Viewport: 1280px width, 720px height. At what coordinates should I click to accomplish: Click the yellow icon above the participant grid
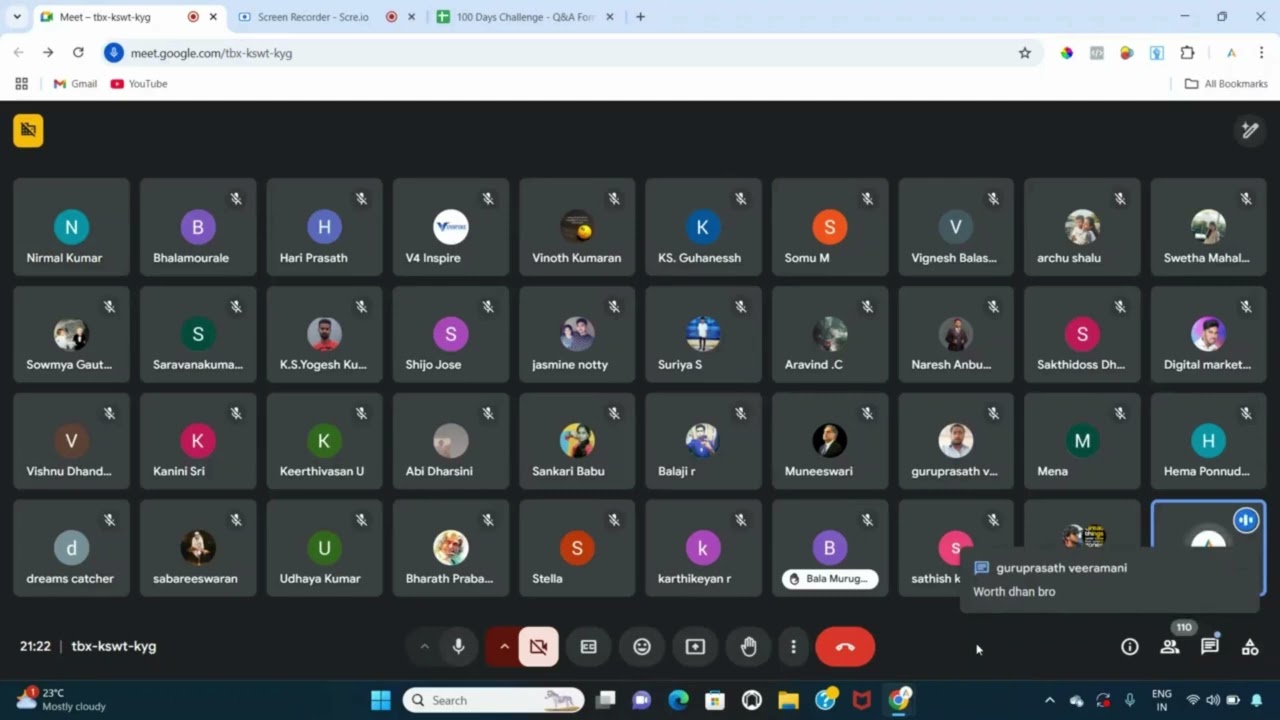click(28, 130)
